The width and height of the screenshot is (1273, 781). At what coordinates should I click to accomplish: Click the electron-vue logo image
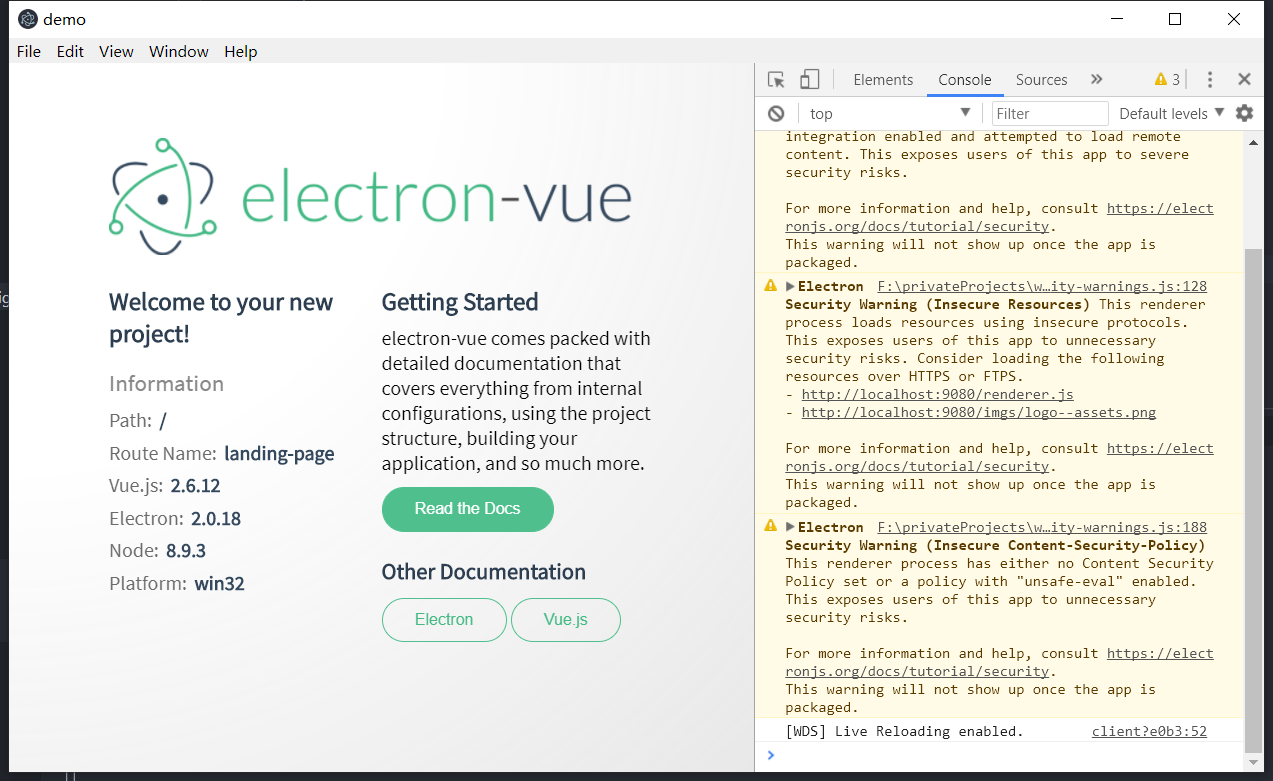370,197
